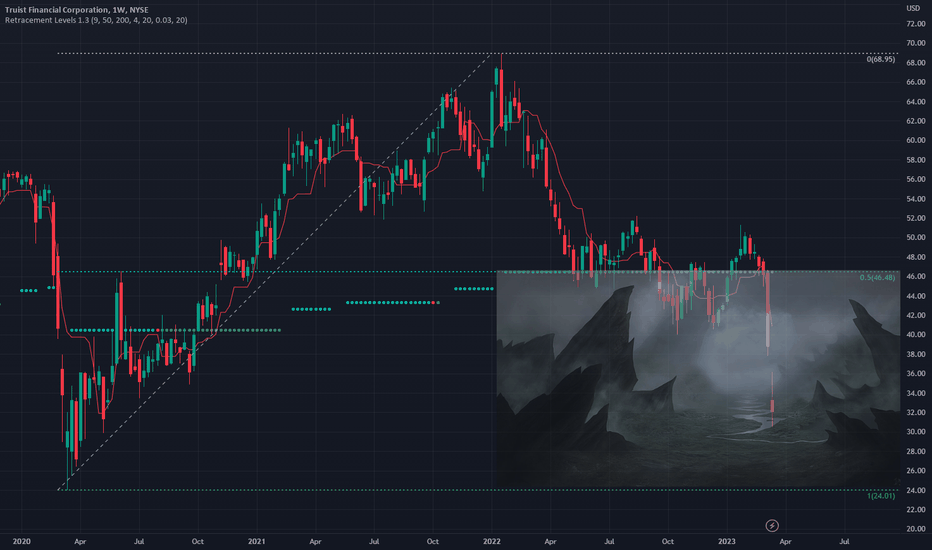The height and width of the screenshot is (550, 932).
Task: Click the 28.00 price axis label
Action: click(x=916, y=452)
